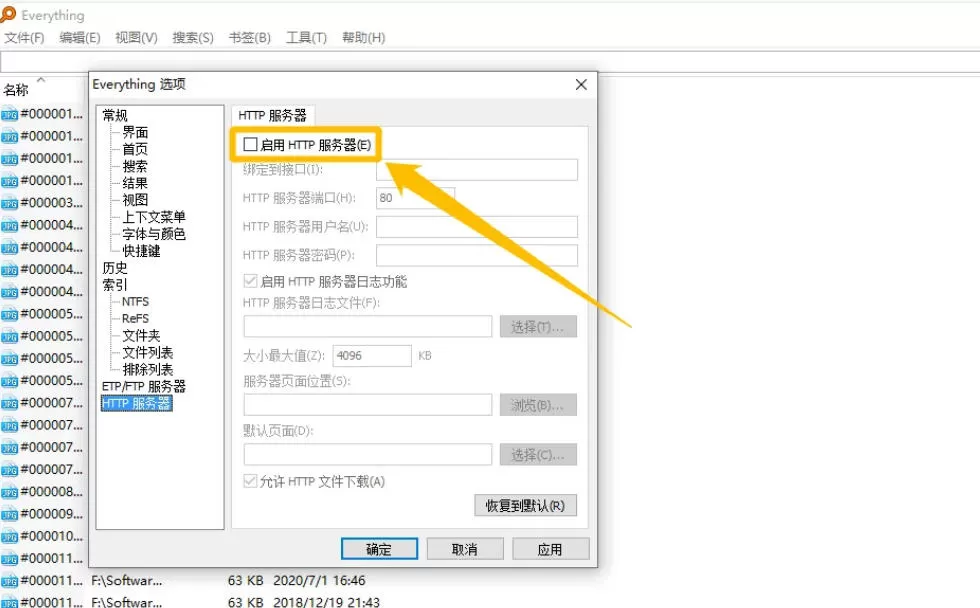The height and width of the screenshot is (608, 980).
Task: Click the 绑定到接口 input field
Action: click(x=477, y=169)
